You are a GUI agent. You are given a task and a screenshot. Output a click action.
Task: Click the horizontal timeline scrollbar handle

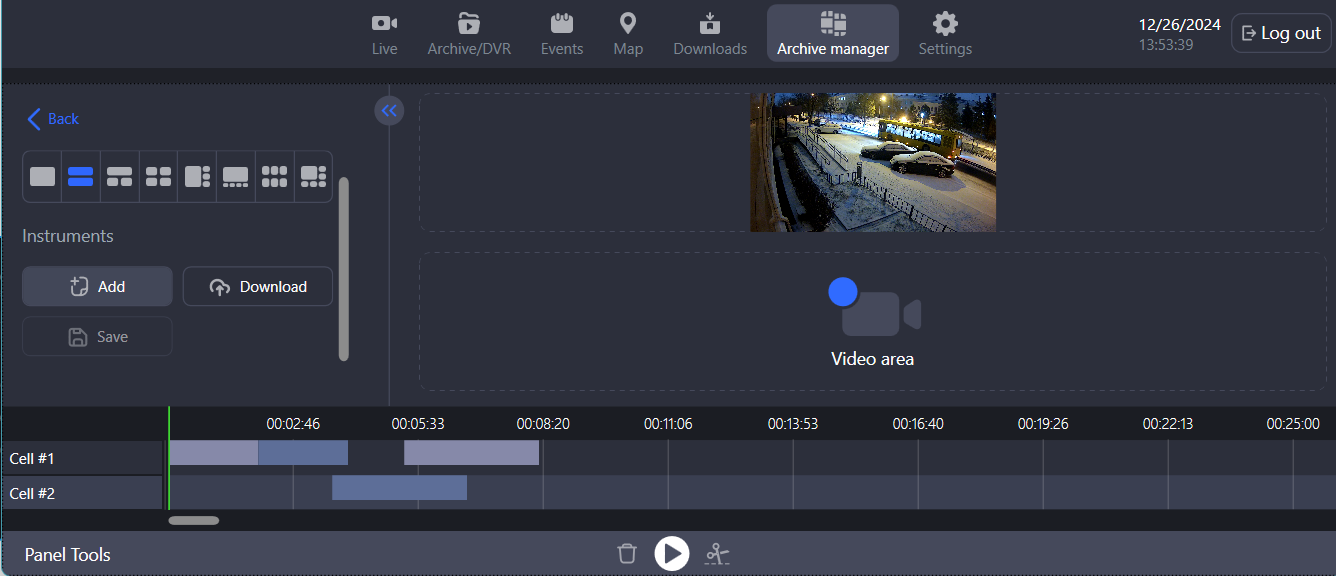click(193, 520)
